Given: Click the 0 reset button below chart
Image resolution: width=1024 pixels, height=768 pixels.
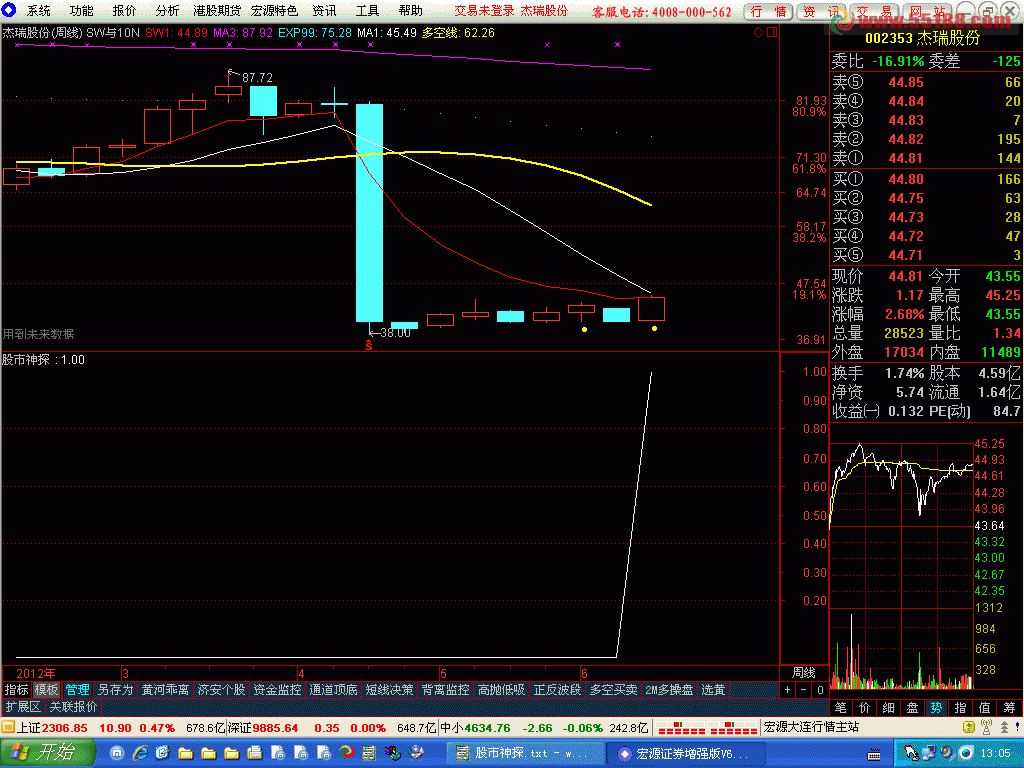Looking at the screenshot, I should (820, 690).
